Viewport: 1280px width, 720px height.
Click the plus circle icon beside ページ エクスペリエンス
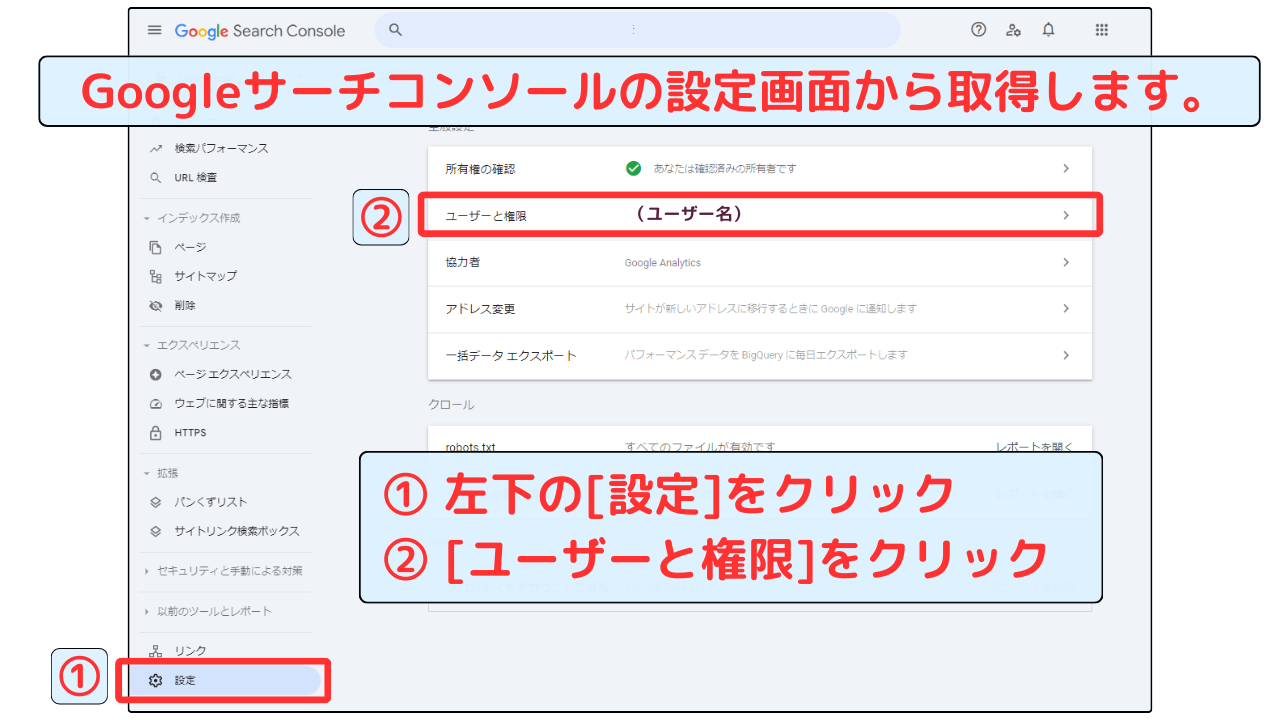pyautogui.click(x=155, y=374)
